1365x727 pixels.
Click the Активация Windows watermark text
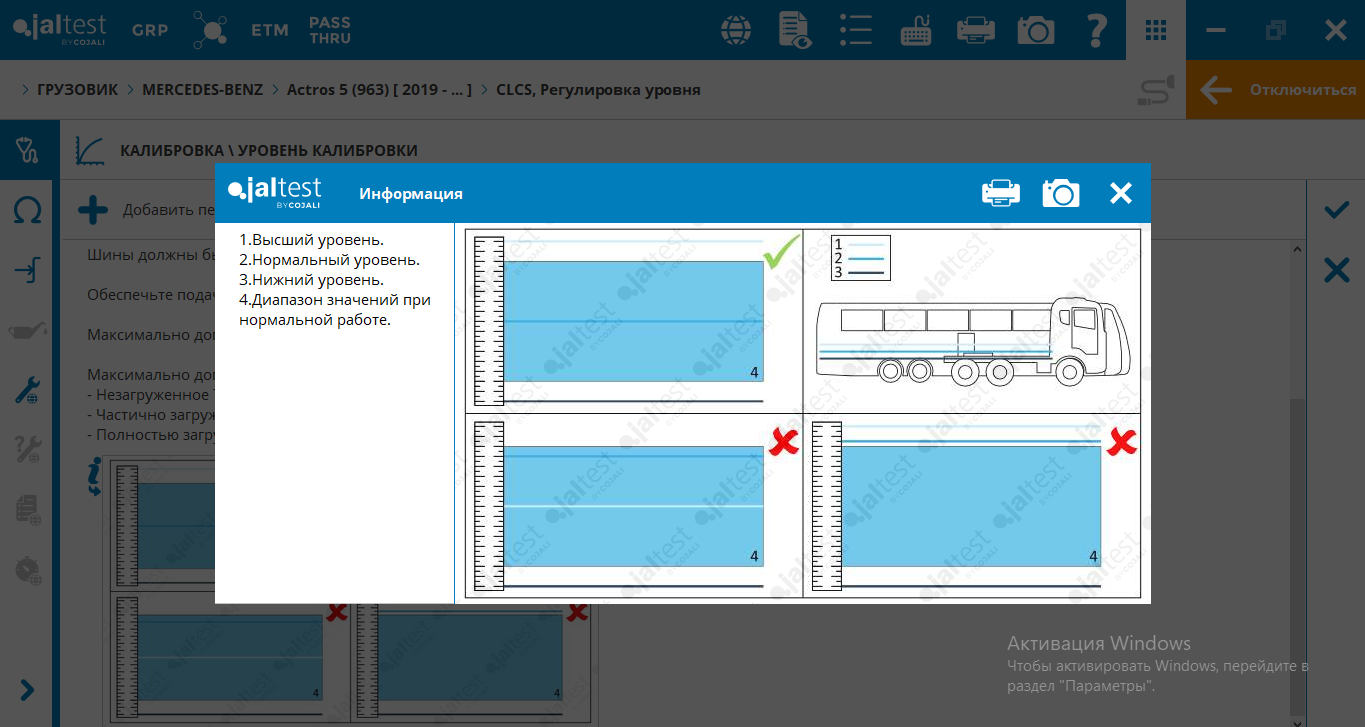point(1099,643)
